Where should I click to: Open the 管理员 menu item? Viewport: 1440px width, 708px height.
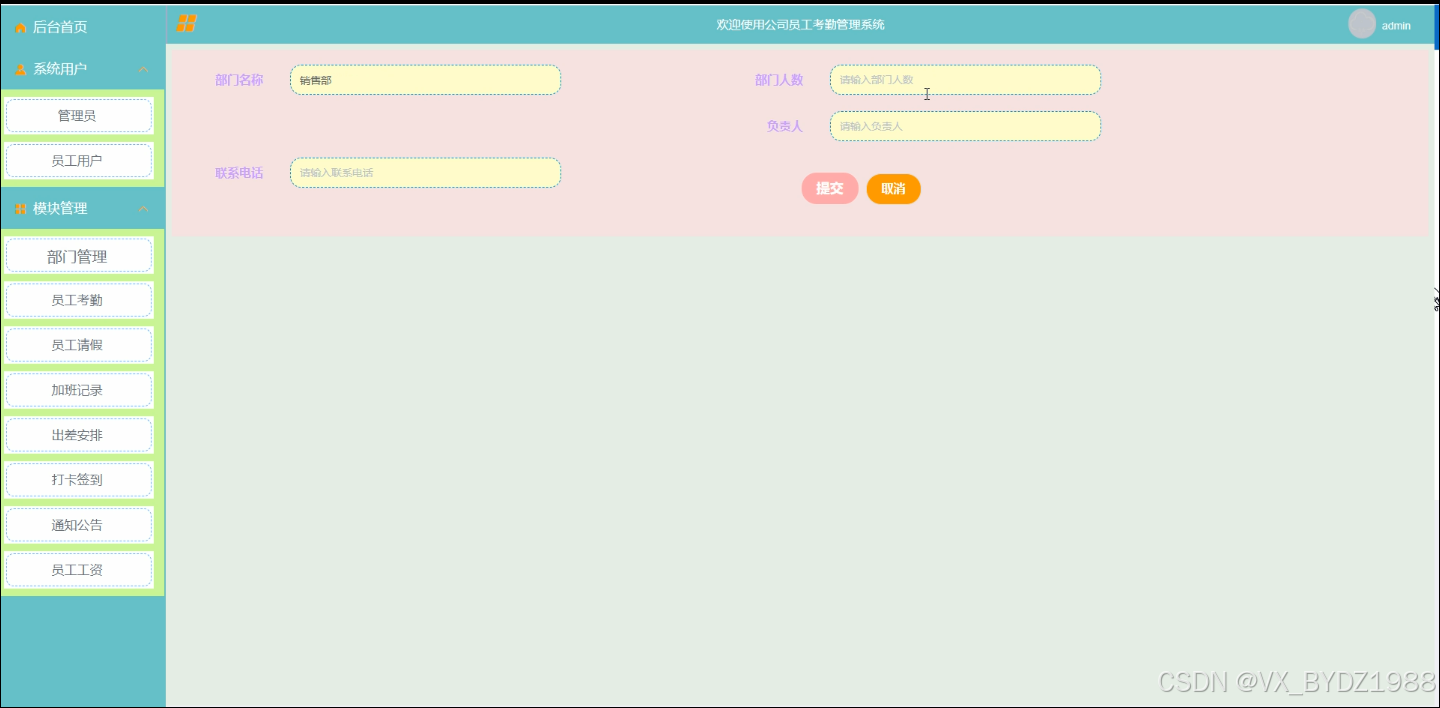click(x=78, y=116)
